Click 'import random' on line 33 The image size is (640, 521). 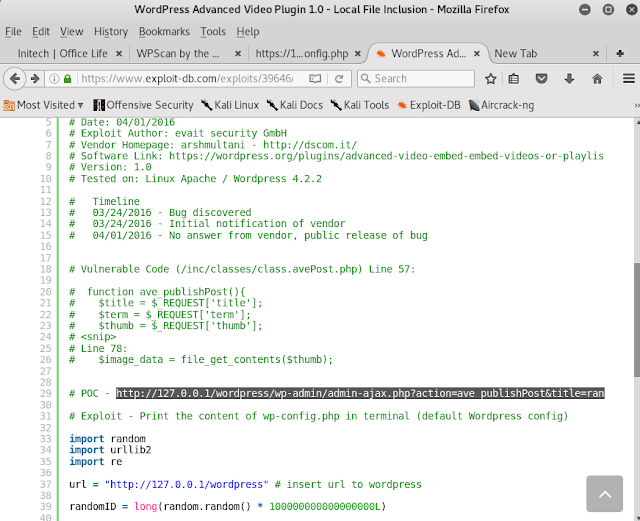pos(107,439)
